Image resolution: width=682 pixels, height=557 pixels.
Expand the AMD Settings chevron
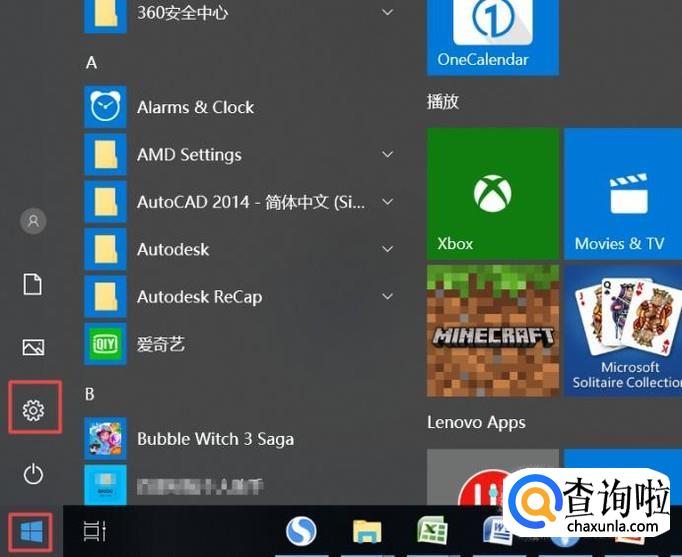(x=387, y=154)
